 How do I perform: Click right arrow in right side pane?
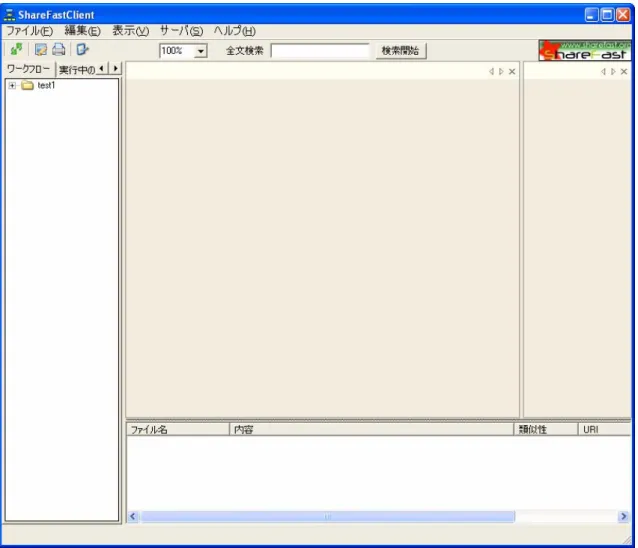[613, 72]
